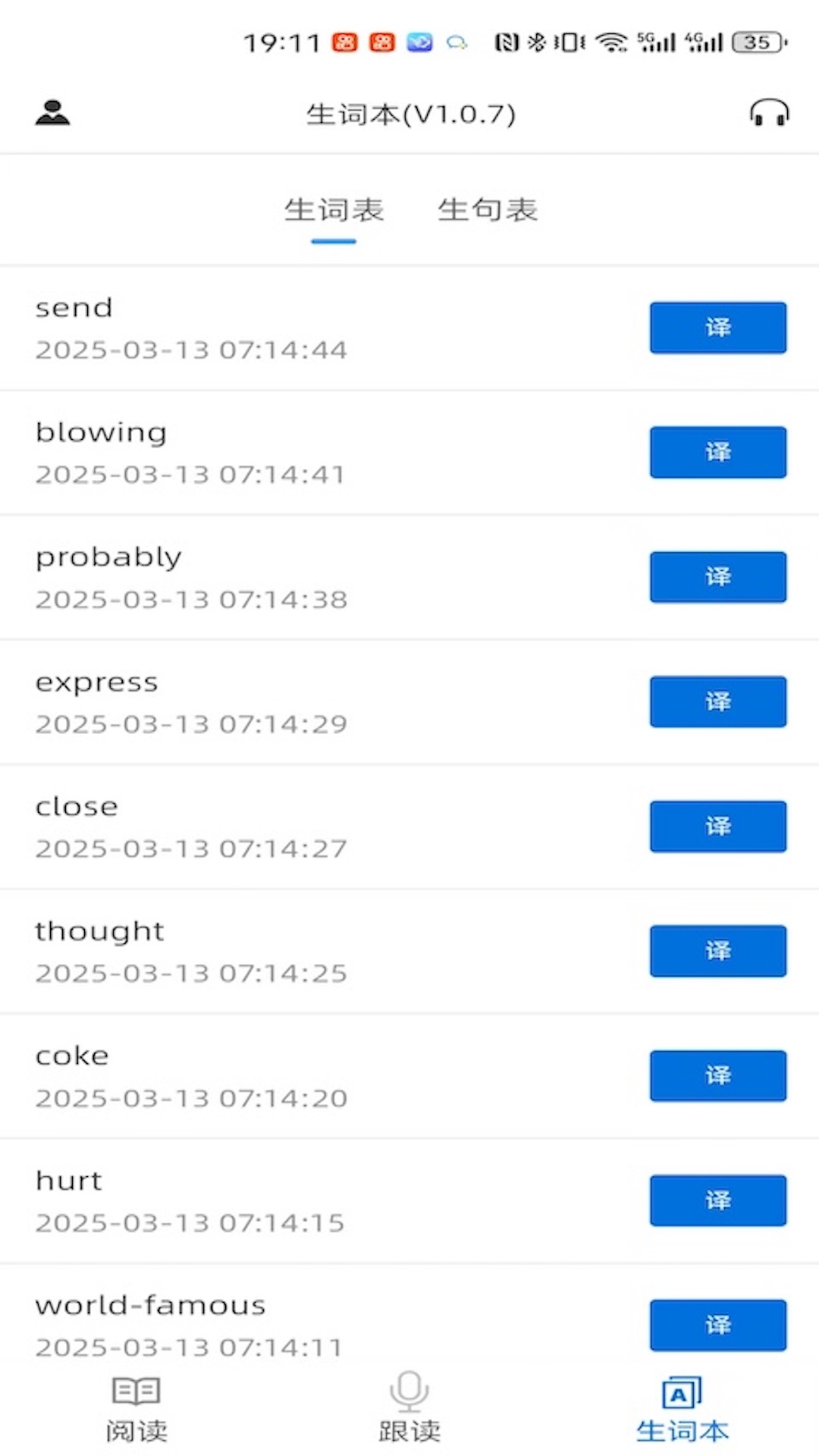Switch to the 生句表 tab
The height and width of the screenshot is (1456, 819).
click(488, 211)
